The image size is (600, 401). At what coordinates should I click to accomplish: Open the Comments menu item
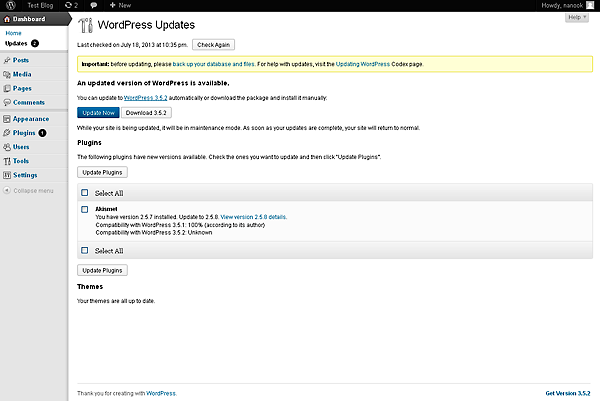click(x=29, y=103)
